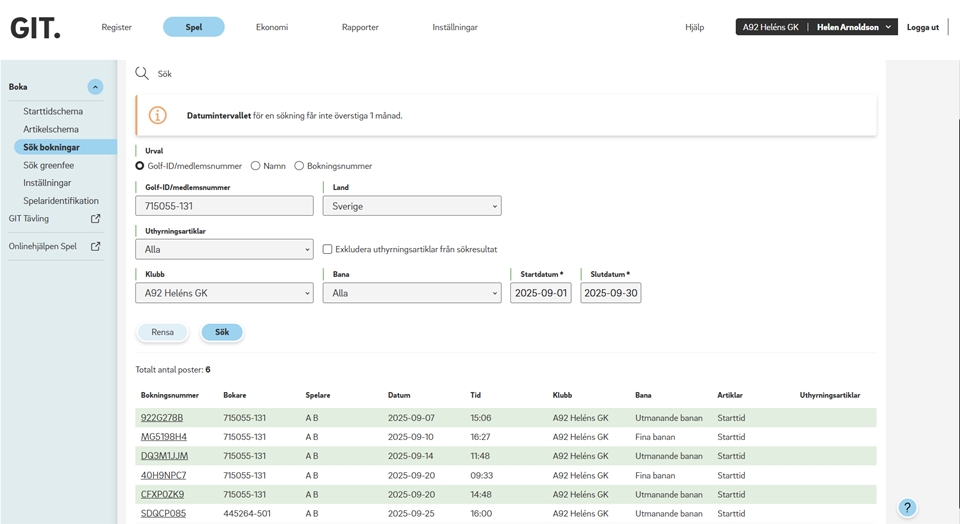
Task: Click the help question mark bubble
Action: pyautogui.click(x=906, y=508)
